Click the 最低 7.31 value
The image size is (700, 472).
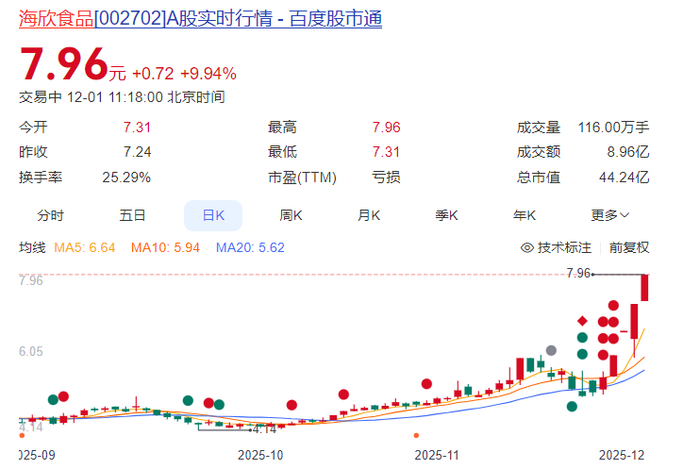click(386, 152)
